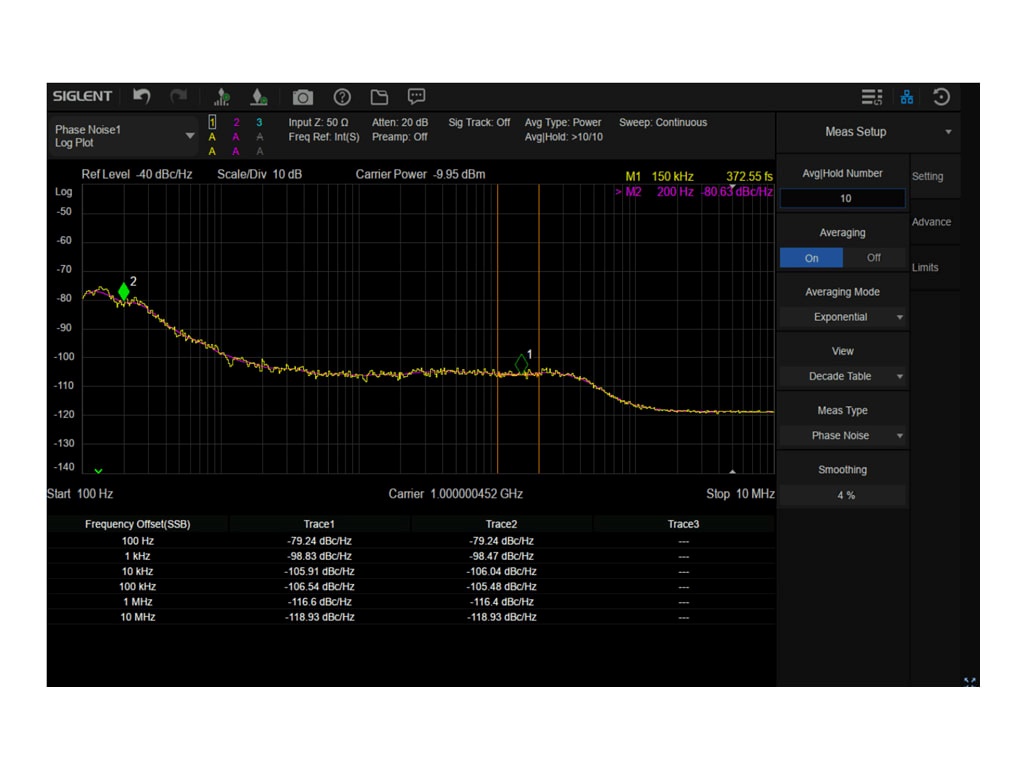Image resolution: width=1024 pixels, height=768 pixels.
Task: Click Preamp: Off status
Action: click(400, 137)
